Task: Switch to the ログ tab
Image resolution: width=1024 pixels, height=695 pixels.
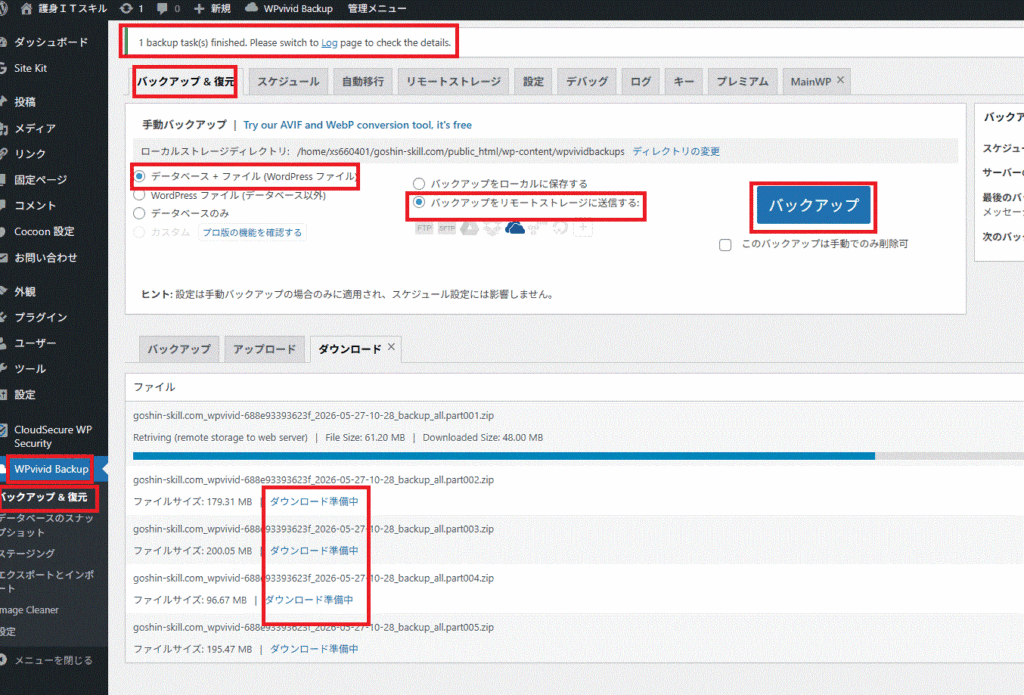Action: [x=640, y=82]
